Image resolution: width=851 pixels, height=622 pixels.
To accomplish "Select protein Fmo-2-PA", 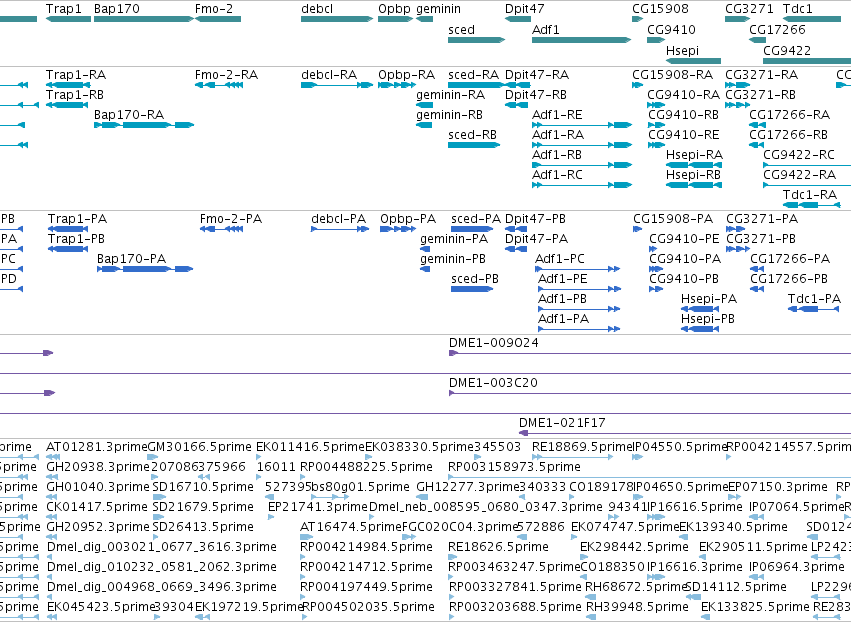I will pos(231,219).
